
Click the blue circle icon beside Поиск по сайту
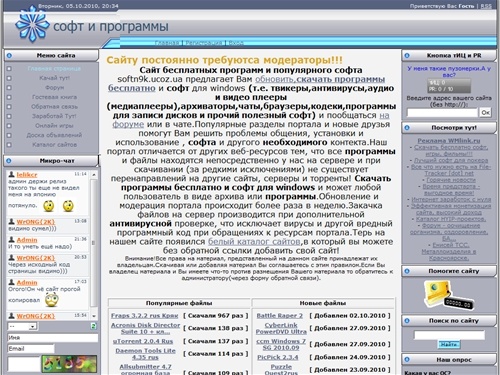[407, 321]
